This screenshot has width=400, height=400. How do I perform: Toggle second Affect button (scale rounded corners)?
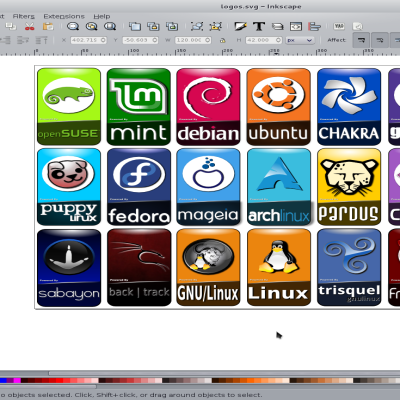(x=379, y=40)
